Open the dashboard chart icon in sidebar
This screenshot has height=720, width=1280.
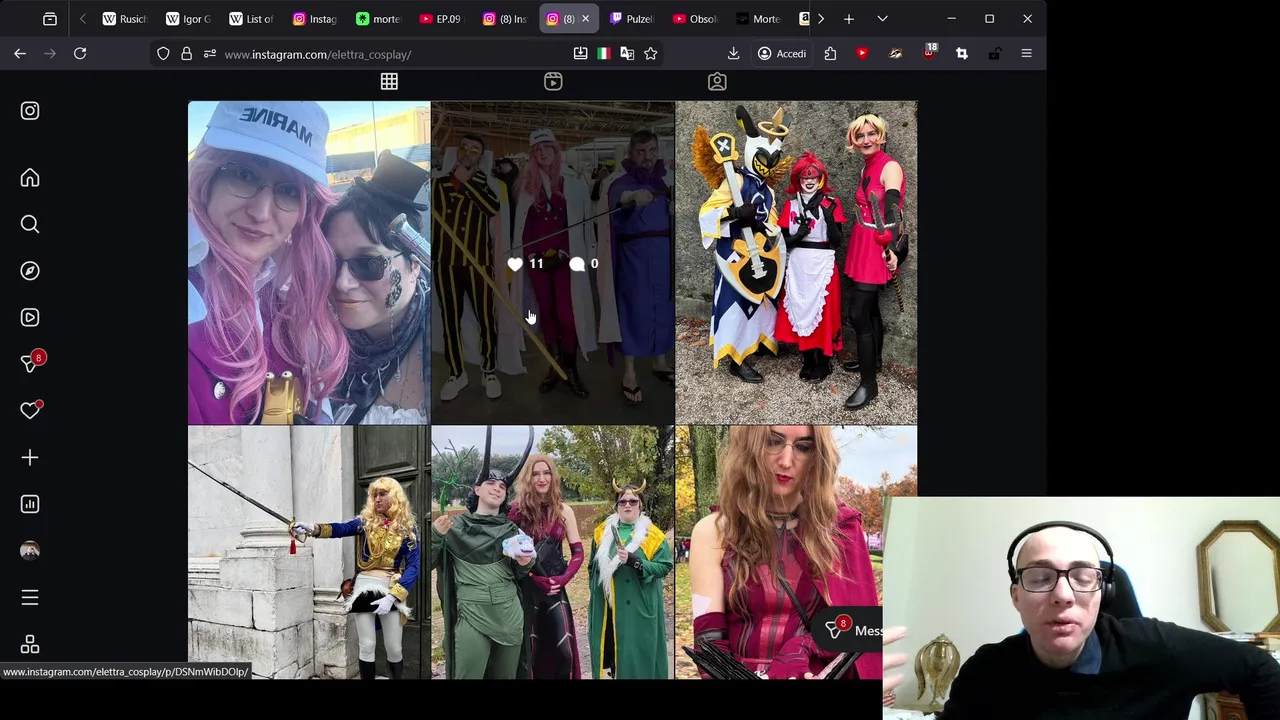[30, 504]
